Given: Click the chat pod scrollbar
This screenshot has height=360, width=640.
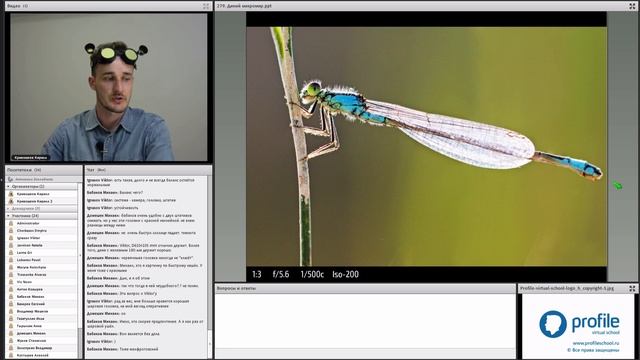Looking at the screenshot, I should click(x=210, y=267).
